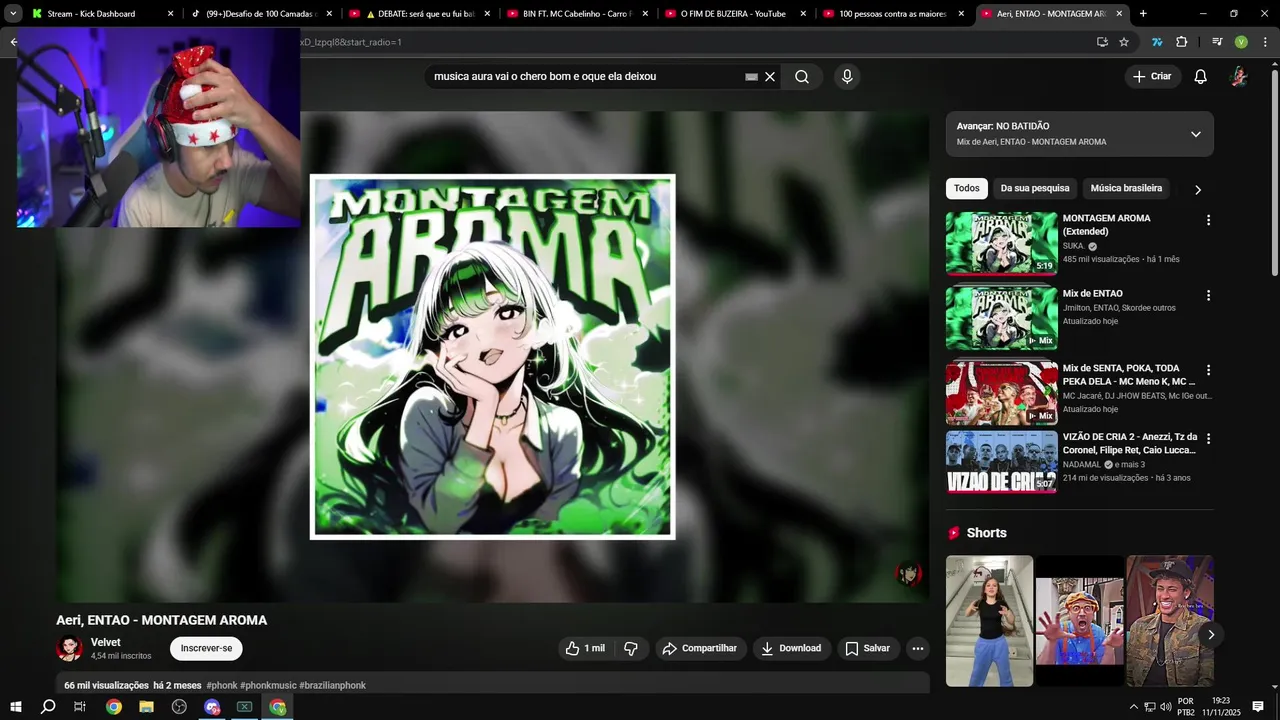1280x720 pixels.
Task: Open File Explorer from taskbar
Action: 146,707
